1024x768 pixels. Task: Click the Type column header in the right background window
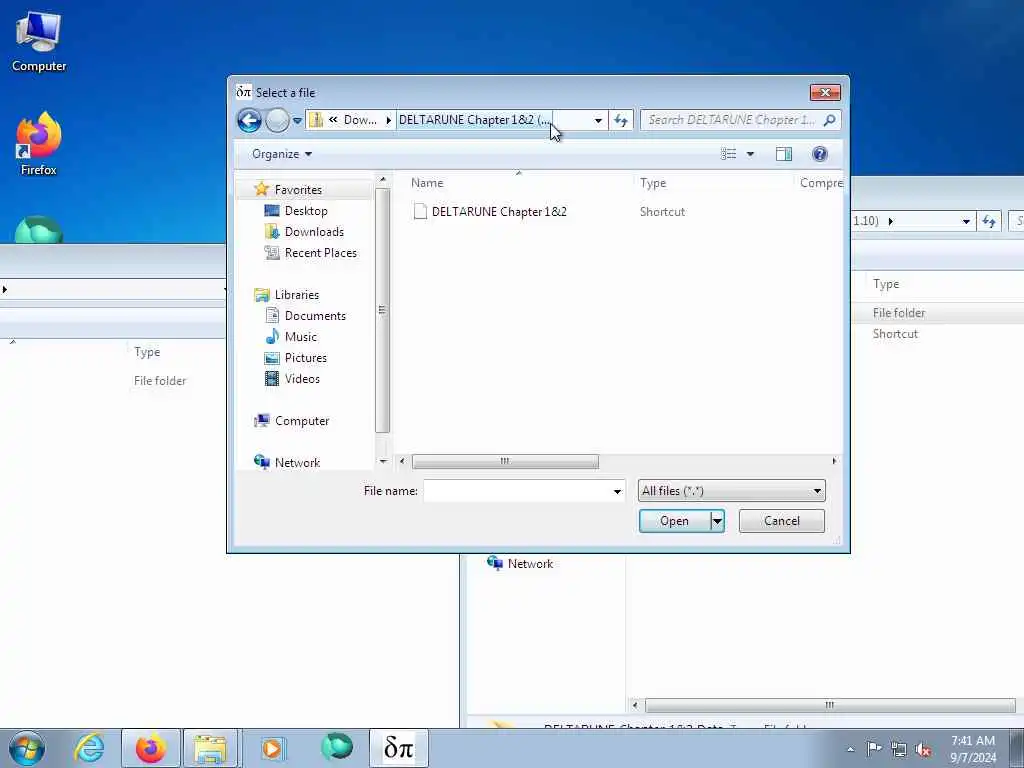[x=886, y=284]
